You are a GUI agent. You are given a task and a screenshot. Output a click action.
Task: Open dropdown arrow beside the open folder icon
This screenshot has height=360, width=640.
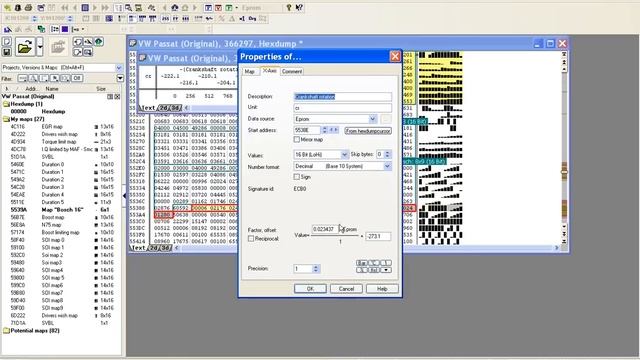point(40,47)
